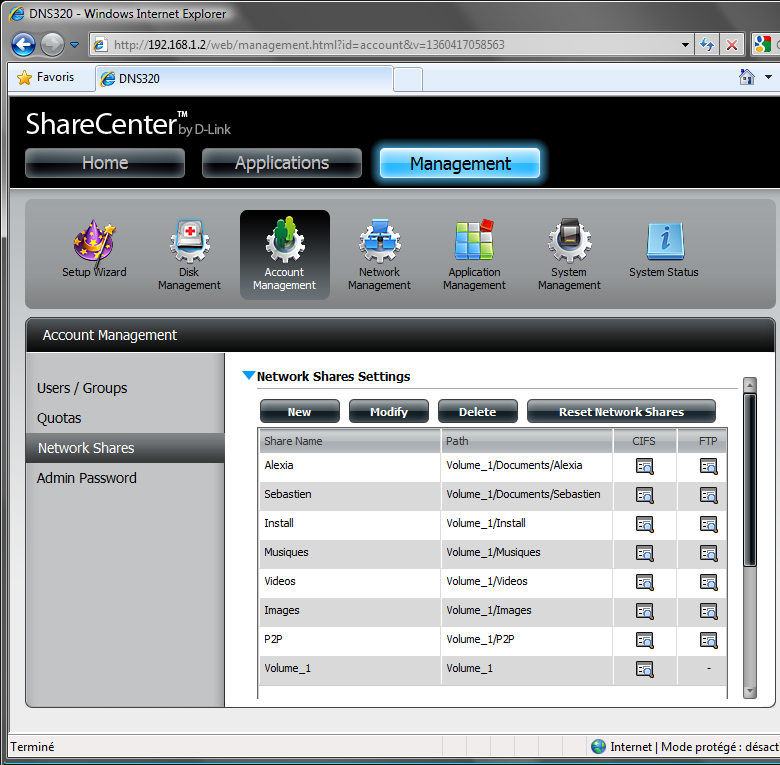View CIFS settings for Videos share
780x765 pixels.
pyautogui.click(x=645, y=582)
